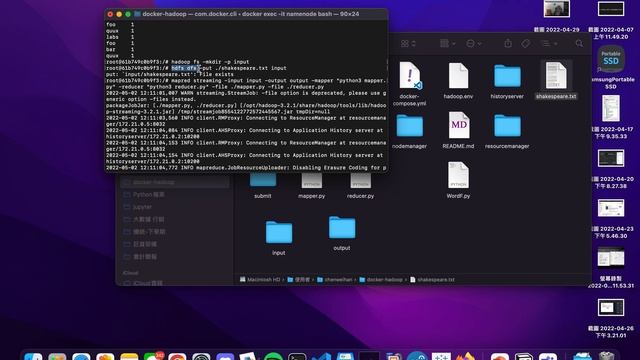This screenshot has height=360, width=640.
Task: Select reducer.py file in Finder
Action: tap(360, 186)
